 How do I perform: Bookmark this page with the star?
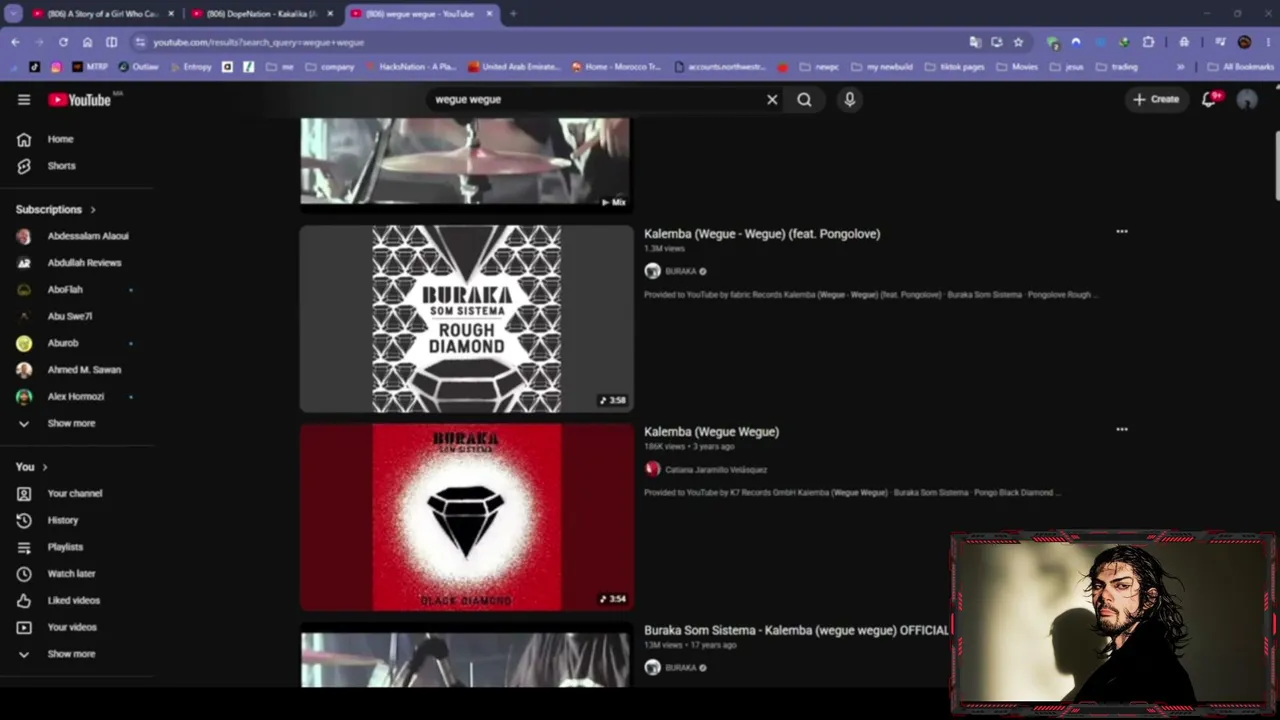point(1018,42)
